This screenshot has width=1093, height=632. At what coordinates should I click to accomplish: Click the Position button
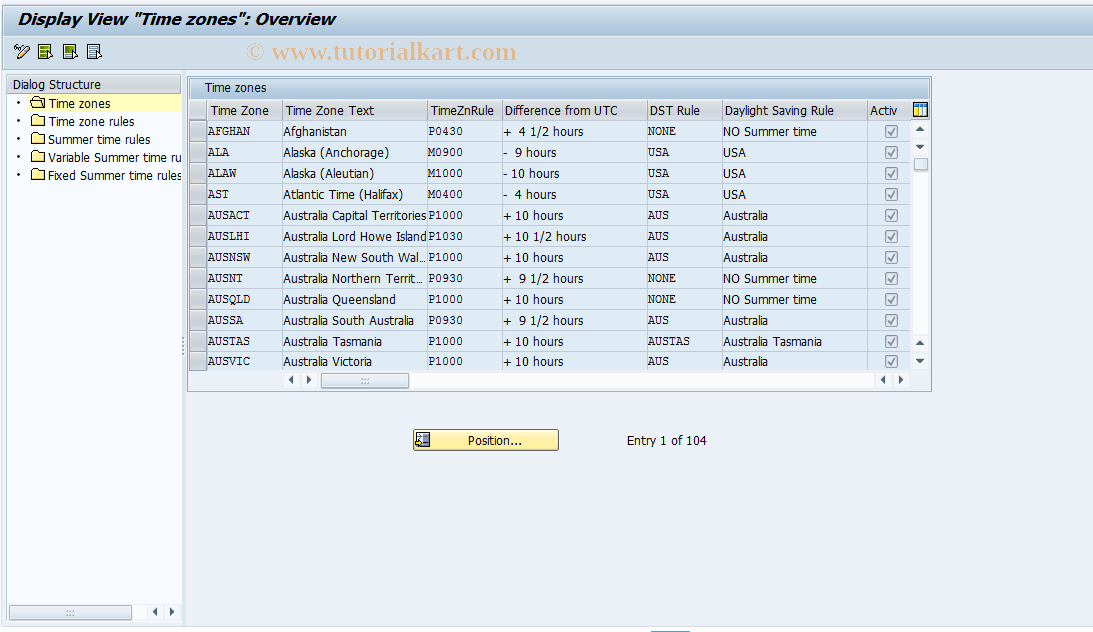click(495, 439)
